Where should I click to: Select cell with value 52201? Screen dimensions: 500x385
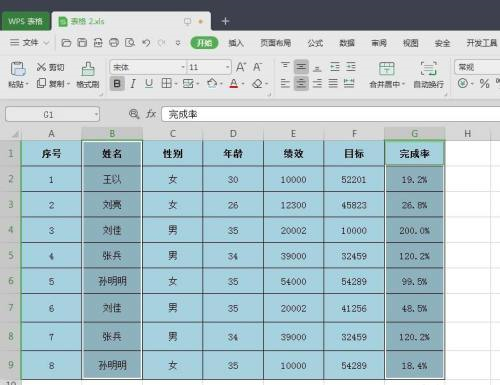pyautogui.click(x=354, y=179)
